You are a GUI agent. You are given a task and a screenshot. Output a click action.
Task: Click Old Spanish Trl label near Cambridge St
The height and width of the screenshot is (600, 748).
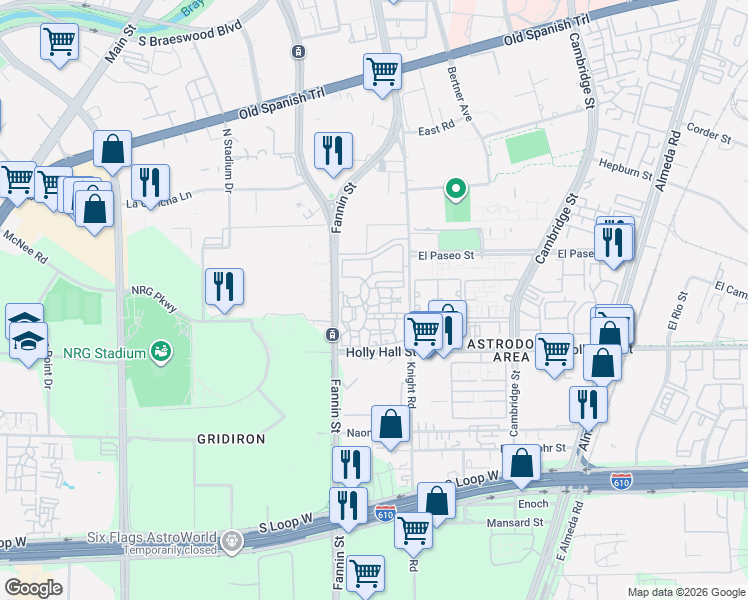pos(547,30)
